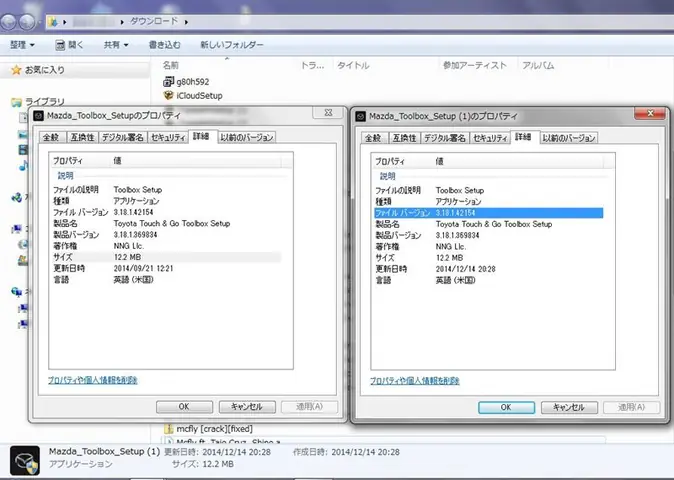Open the 共有 (Share) dropdown menu
Image resolution: width=674 pixels, height=480 pixels.
click(x=119, y=45)
